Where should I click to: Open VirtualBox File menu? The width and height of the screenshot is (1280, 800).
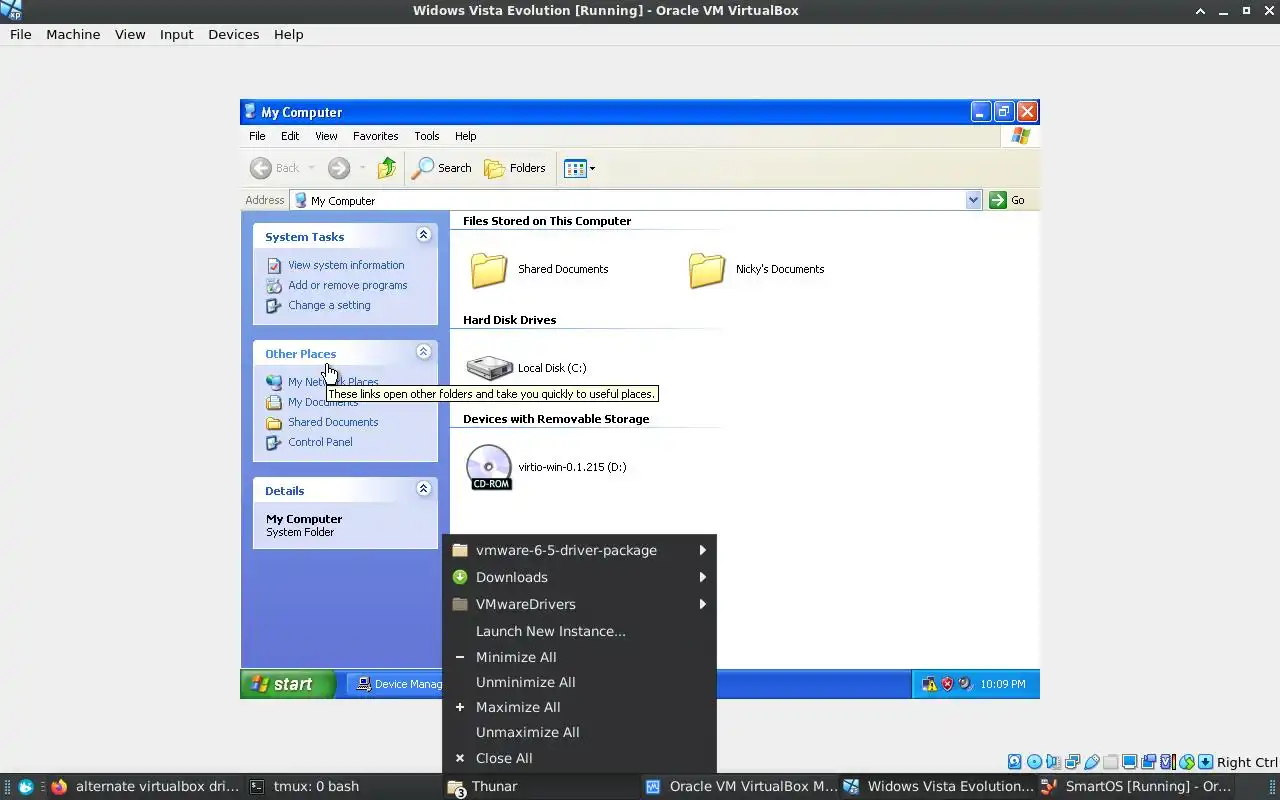[21, 34]
